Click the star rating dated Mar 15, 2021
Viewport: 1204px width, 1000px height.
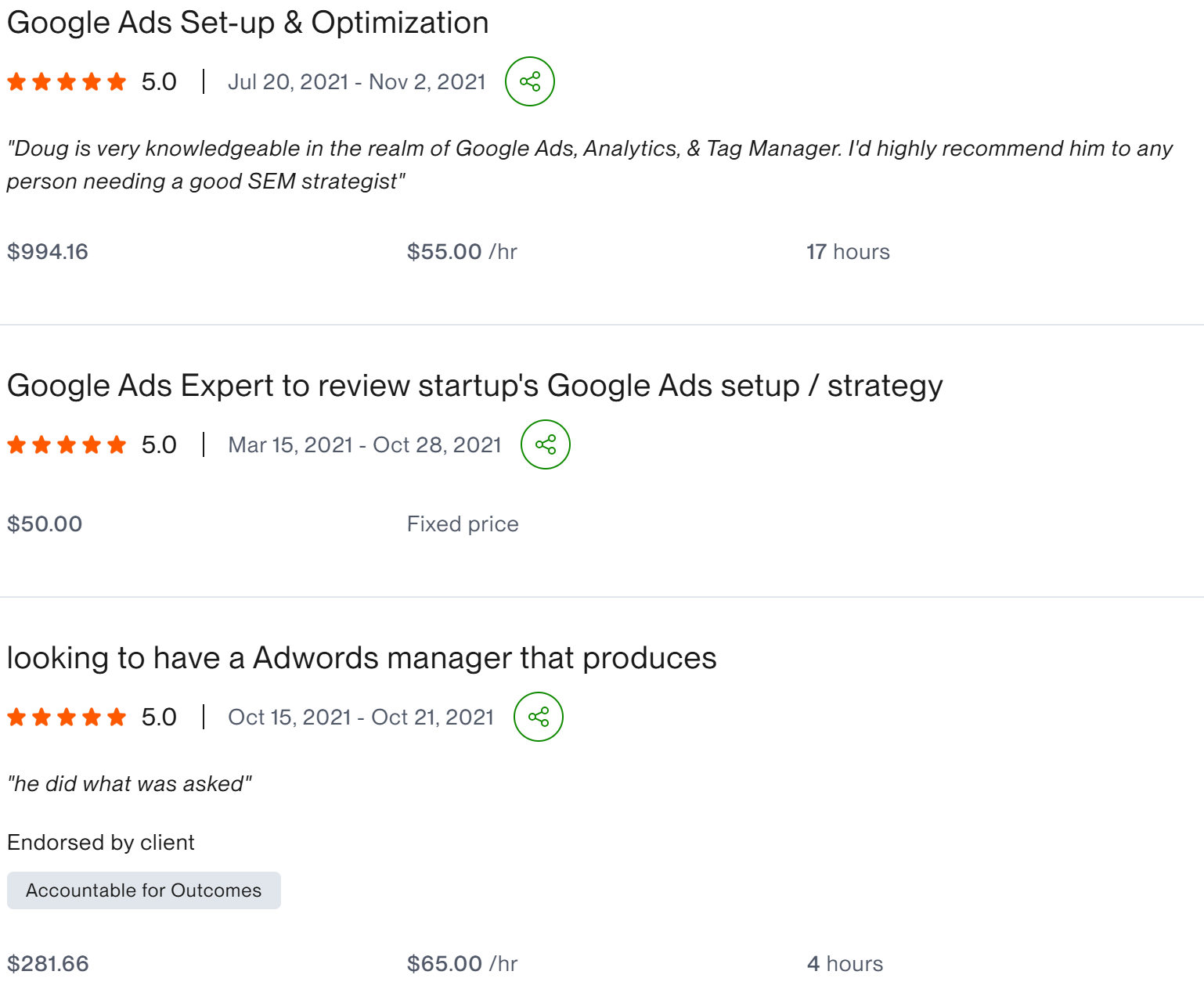67,444
